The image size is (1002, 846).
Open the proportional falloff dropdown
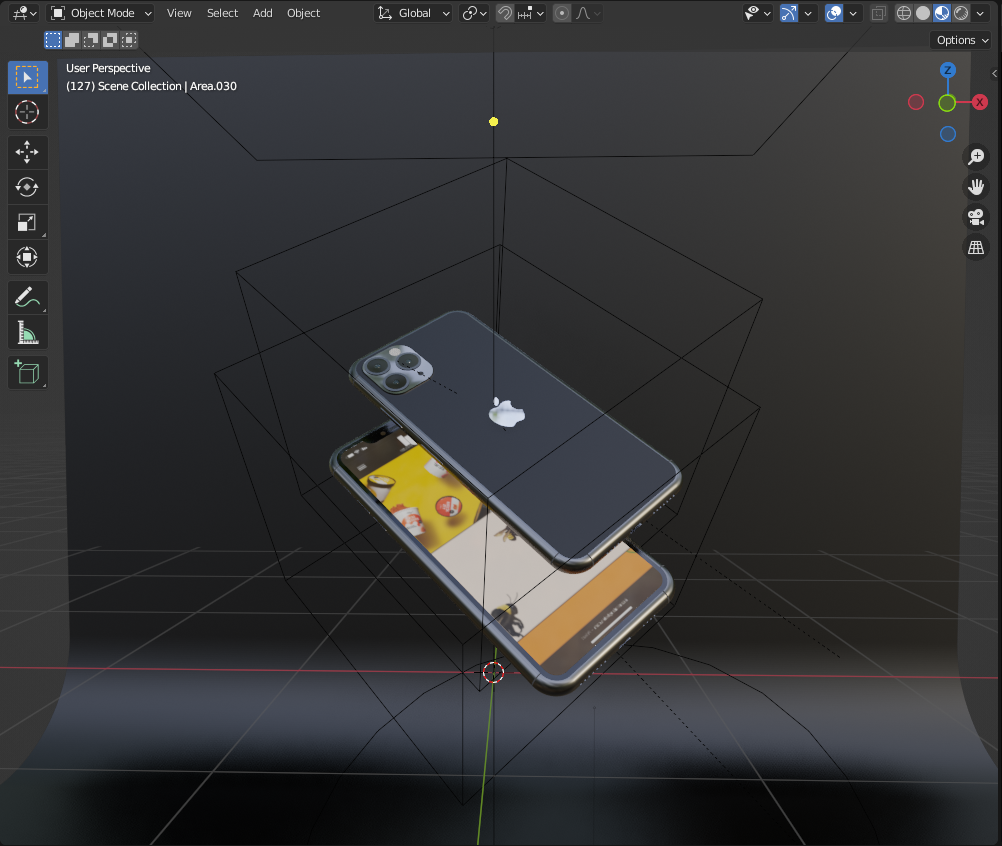coord(587,13)
